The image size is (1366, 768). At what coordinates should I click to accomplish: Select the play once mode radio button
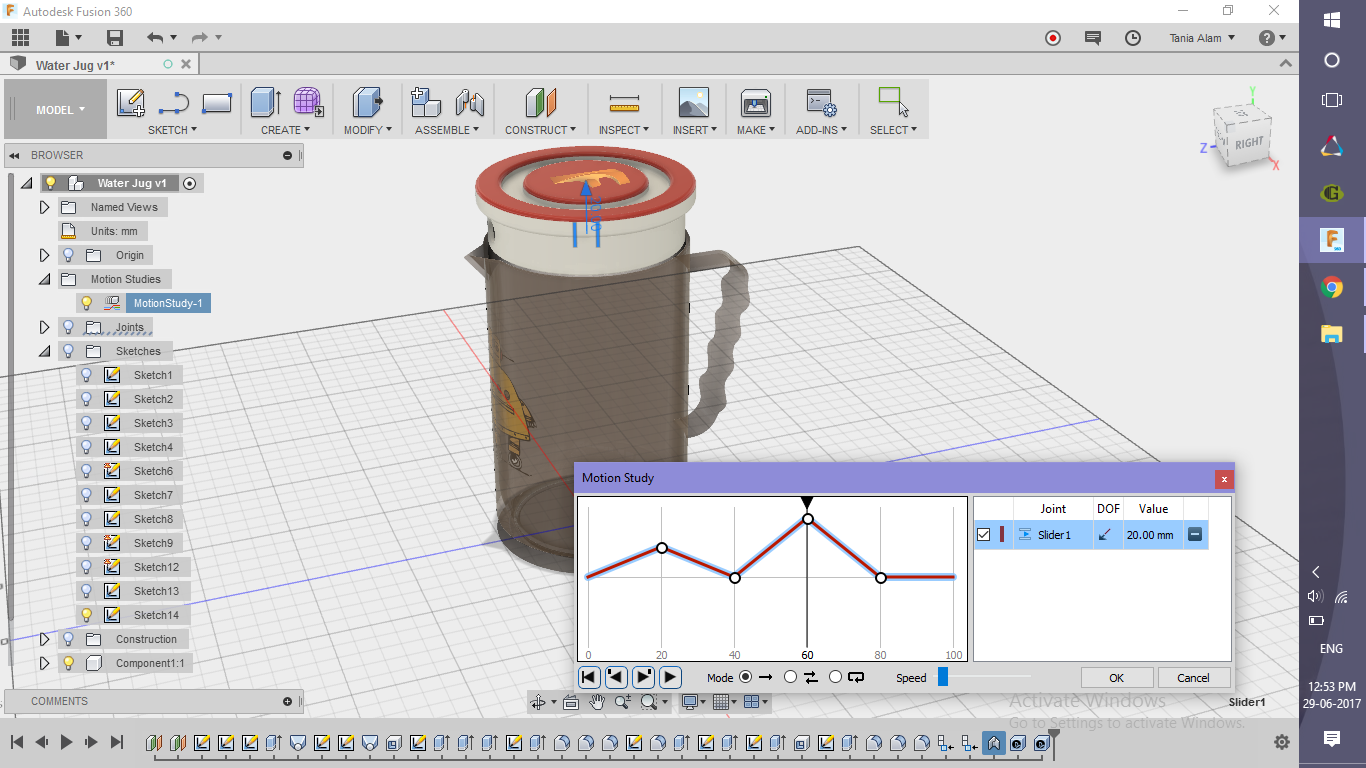click(x=745, y=677)
